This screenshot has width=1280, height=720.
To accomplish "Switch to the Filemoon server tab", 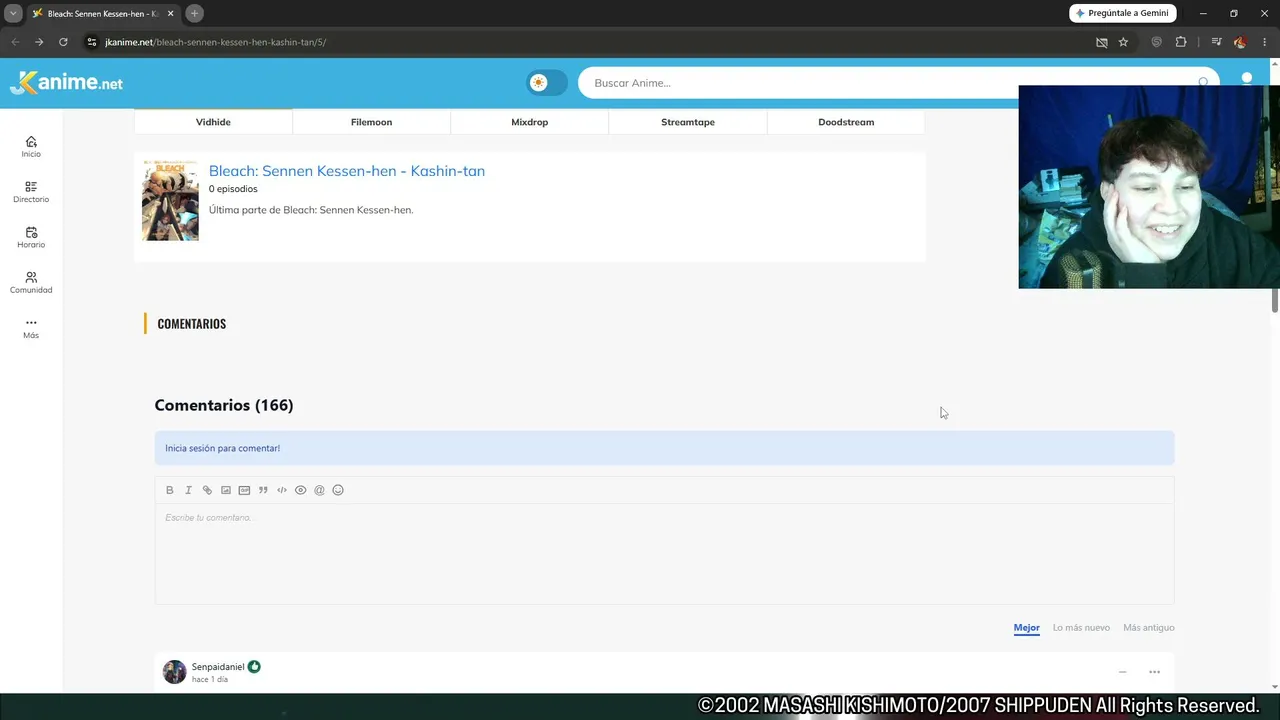I will tap(371, 122).
